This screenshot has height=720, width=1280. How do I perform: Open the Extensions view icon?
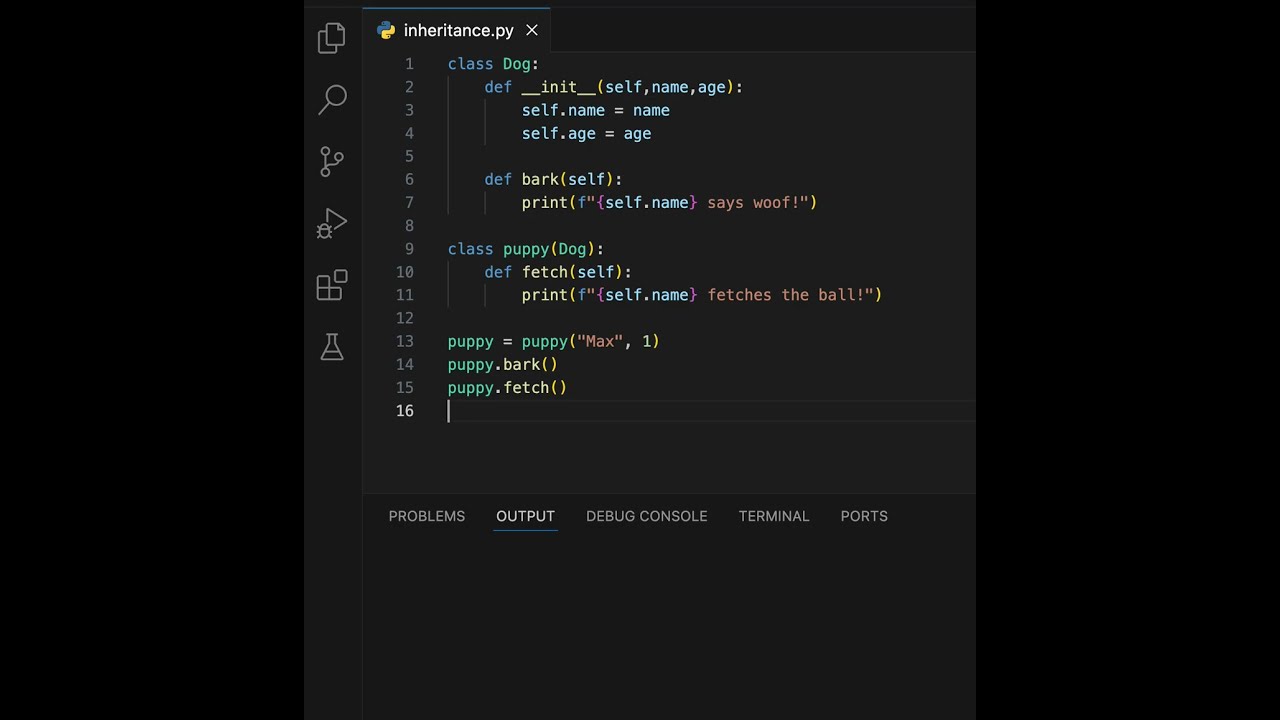332,286
